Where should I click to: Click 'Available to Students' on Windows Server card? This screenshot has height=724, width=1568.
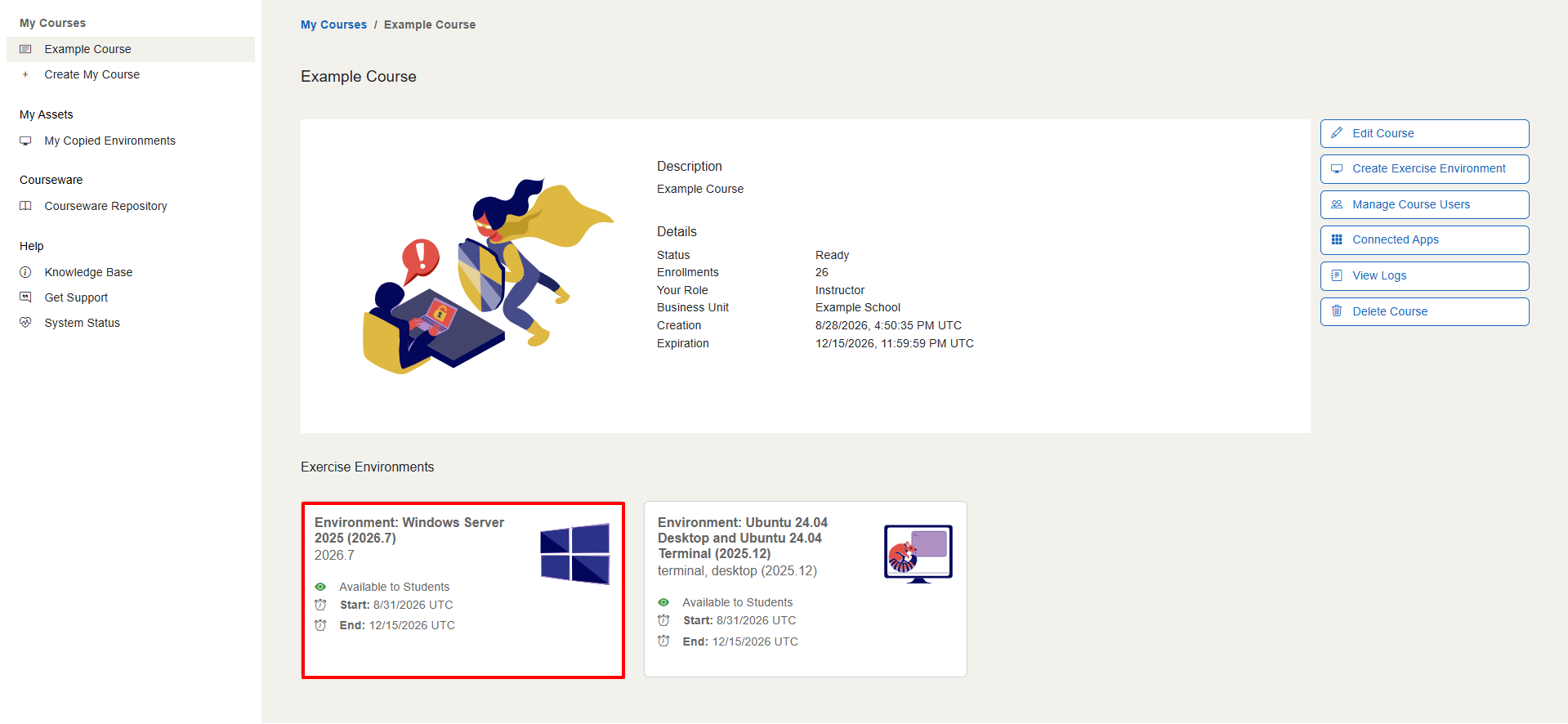395,587
